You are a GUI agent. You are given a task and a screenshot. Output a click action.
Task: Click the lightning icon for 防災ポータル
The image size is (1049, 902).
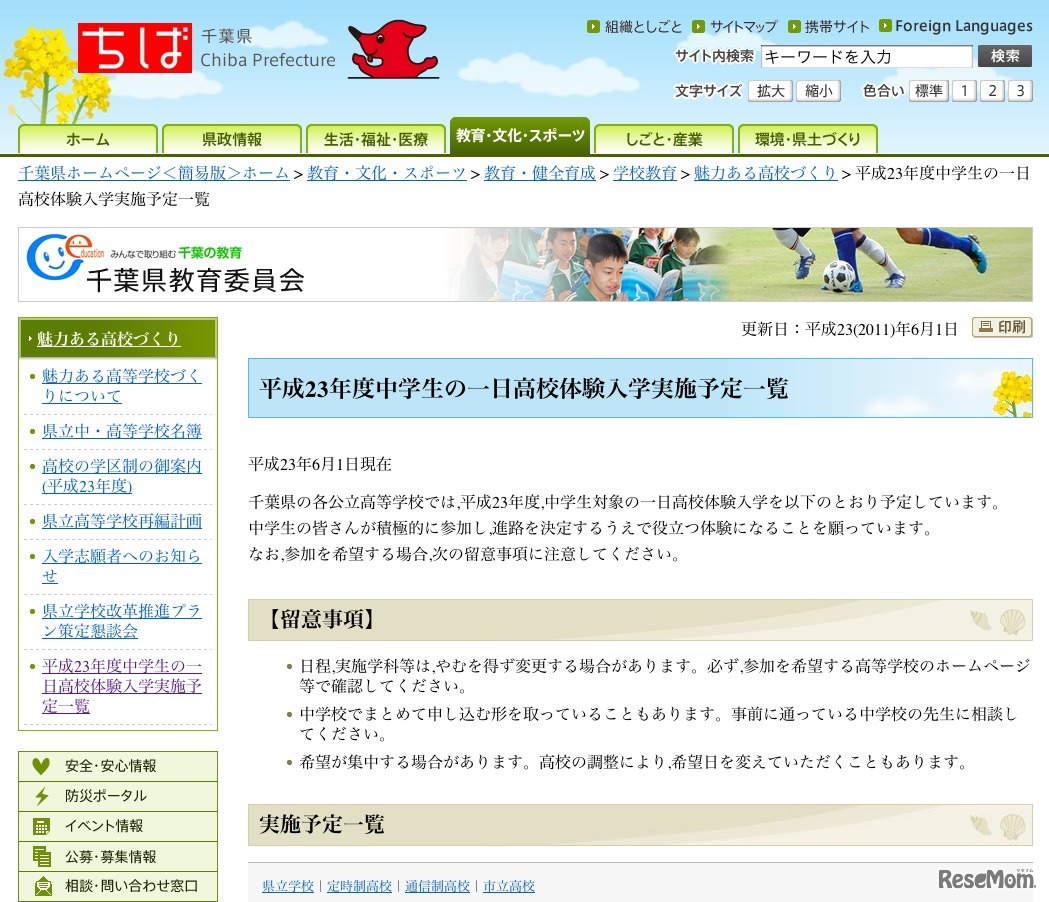(41, 796)
